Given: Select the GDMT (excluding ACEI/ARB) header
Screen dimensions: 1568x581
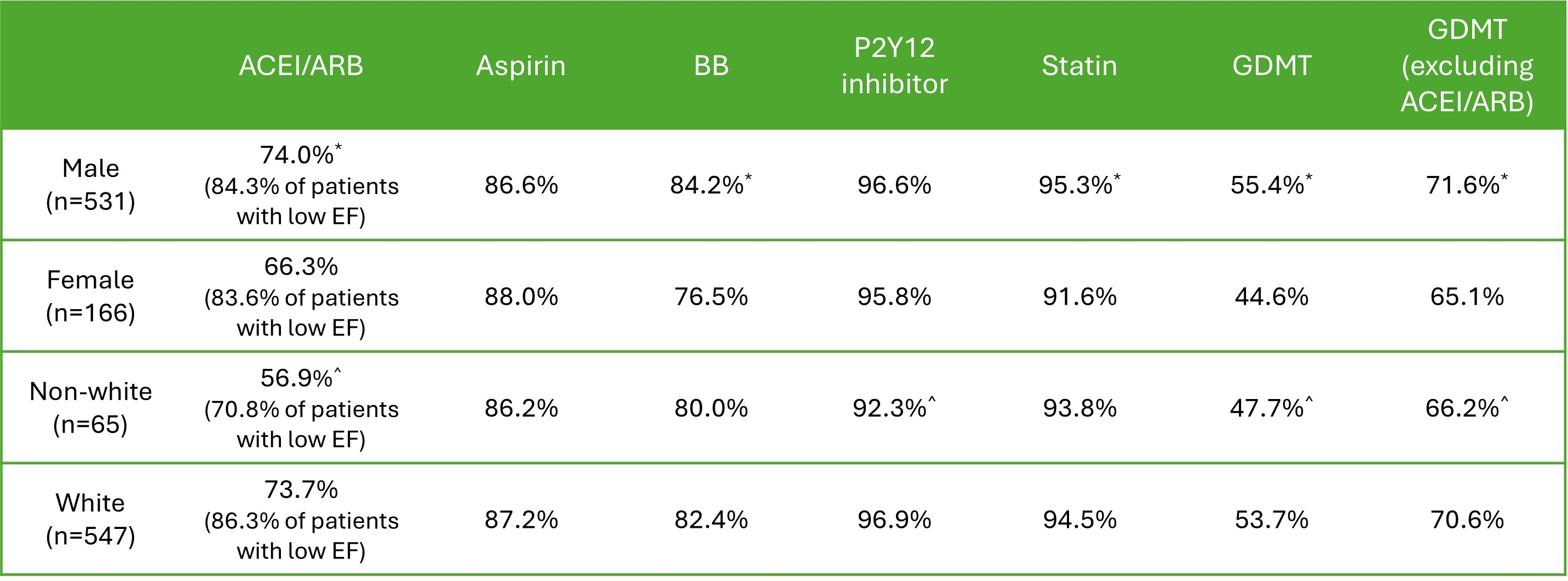Looking at the screenshot, I should 1466,66.
